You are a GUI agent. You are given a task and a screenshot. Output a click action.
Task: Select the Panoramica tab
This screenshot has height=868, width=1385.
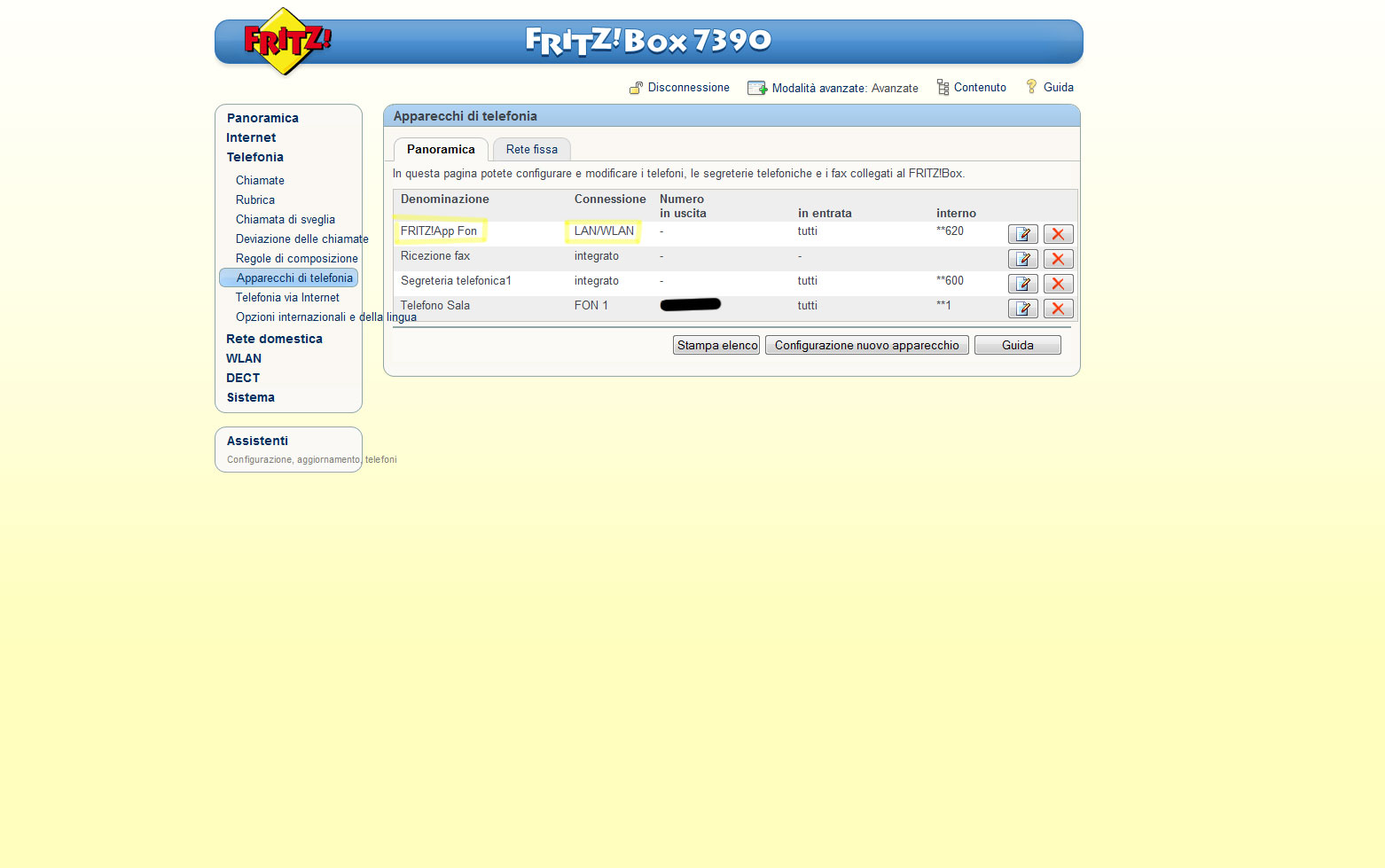pos(441,150)
